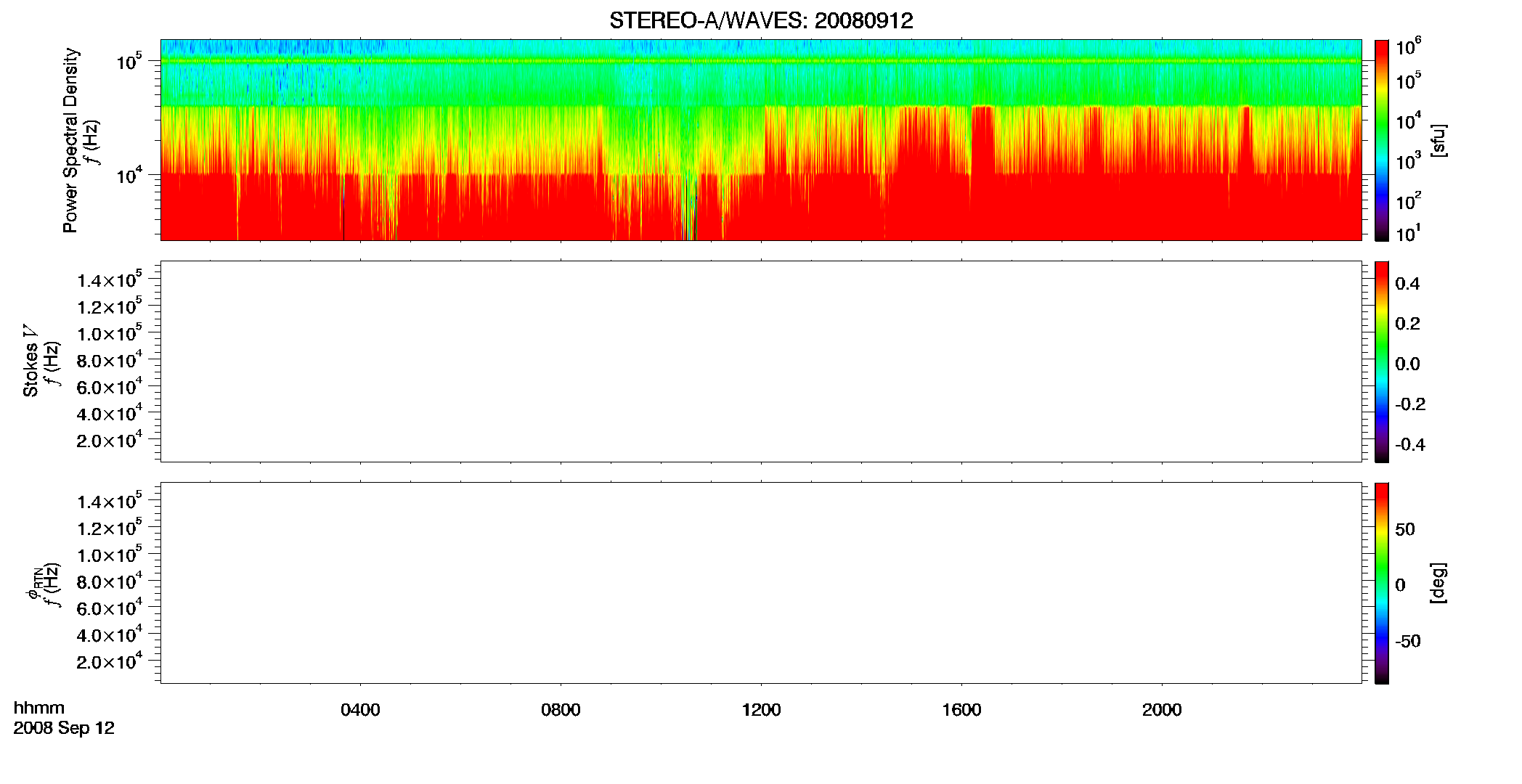Click the -0.2 value on Stokes color bar
This screenshot has height=784, width=1522.
(1410, 404)
